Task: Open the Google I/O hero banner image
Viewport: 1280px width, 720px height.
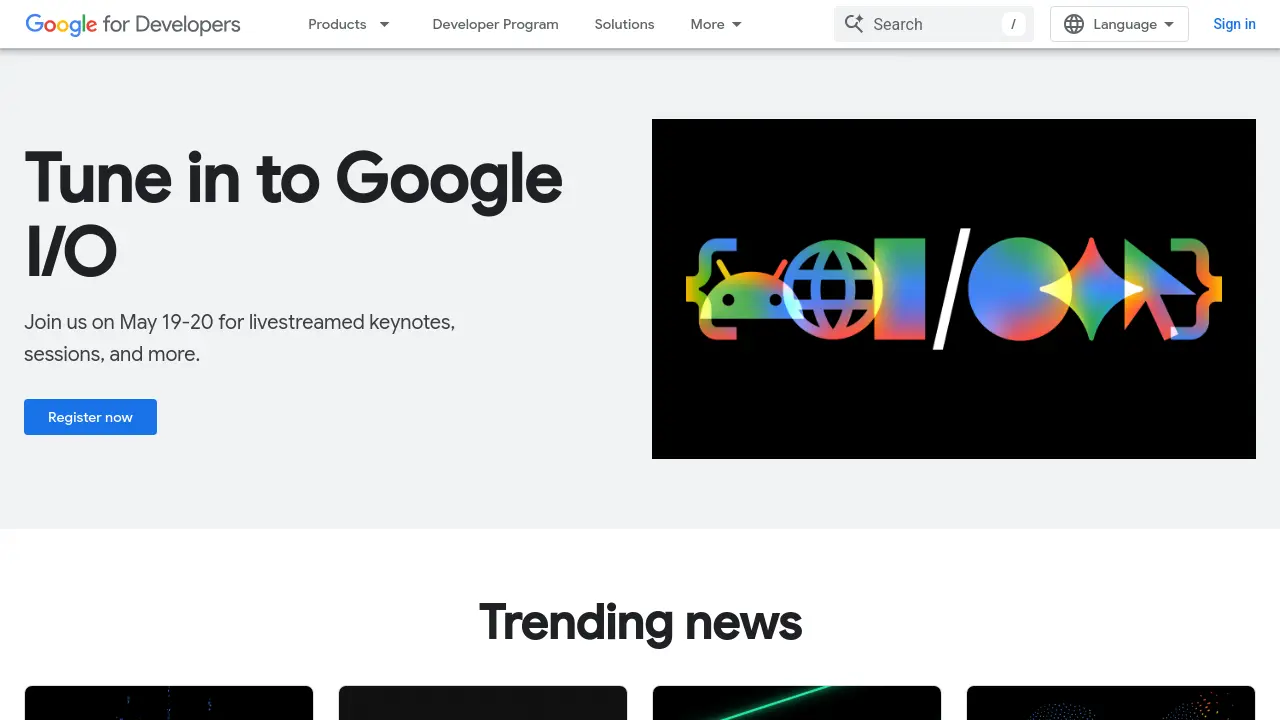Action: point(953,289)
